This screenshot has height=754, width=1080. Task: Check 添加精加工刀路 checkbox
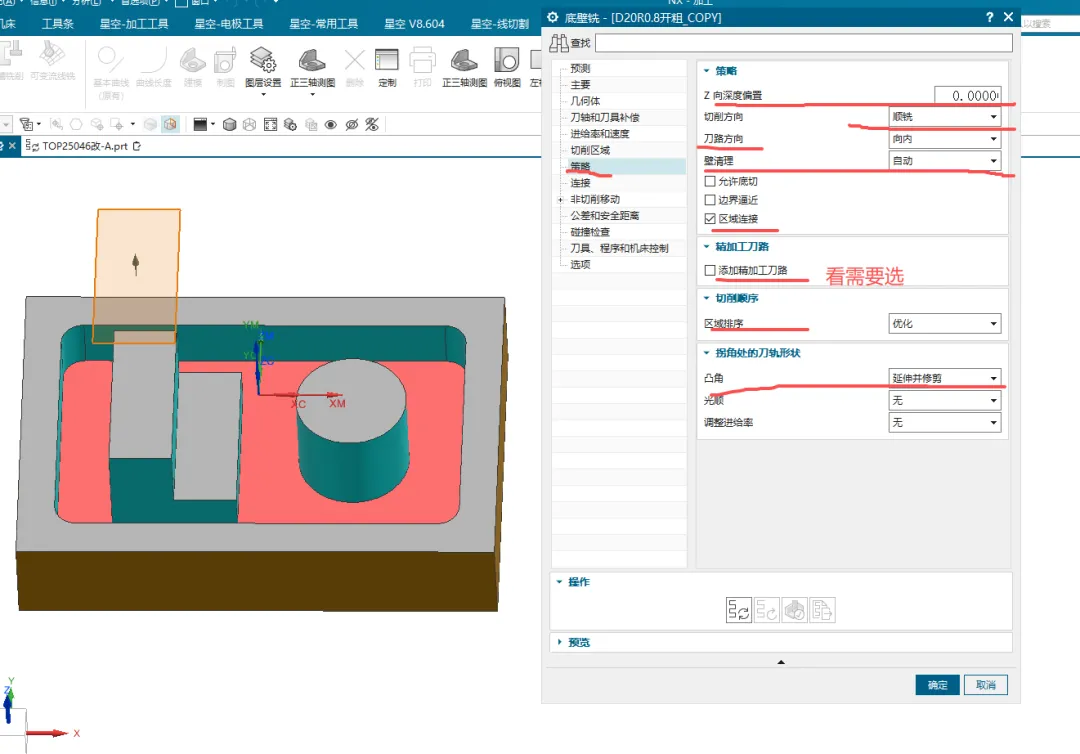pyautogui.click(x=710, y=271)
